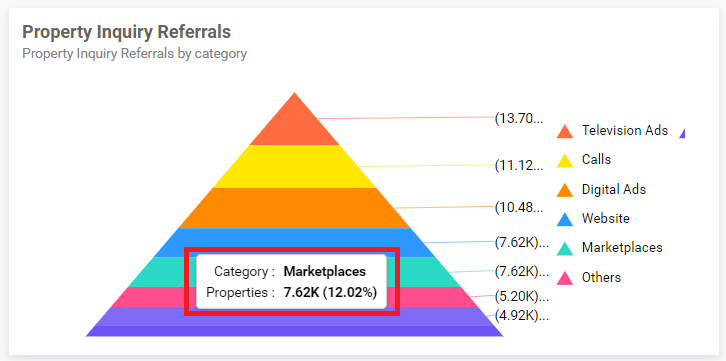Click the orange Digital Ads legend triangle

click(x=564, y=190)
